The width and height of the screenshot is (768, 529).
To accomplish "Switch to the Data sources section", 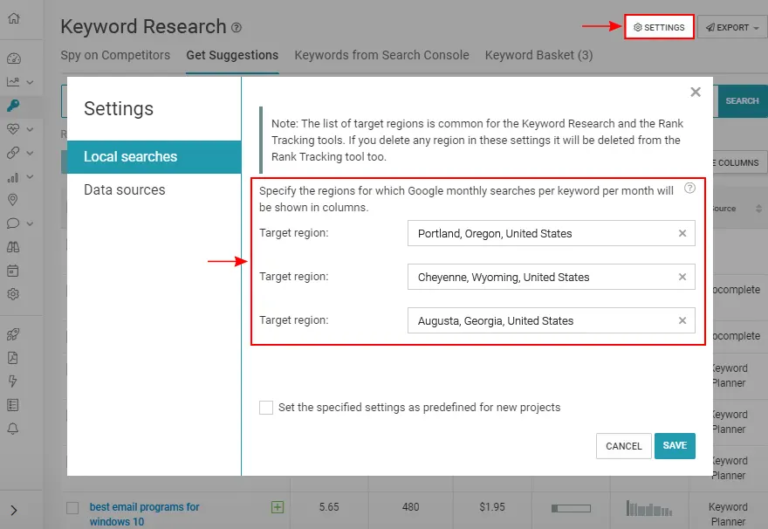I will pyautogui.click(x=125, y=190).
